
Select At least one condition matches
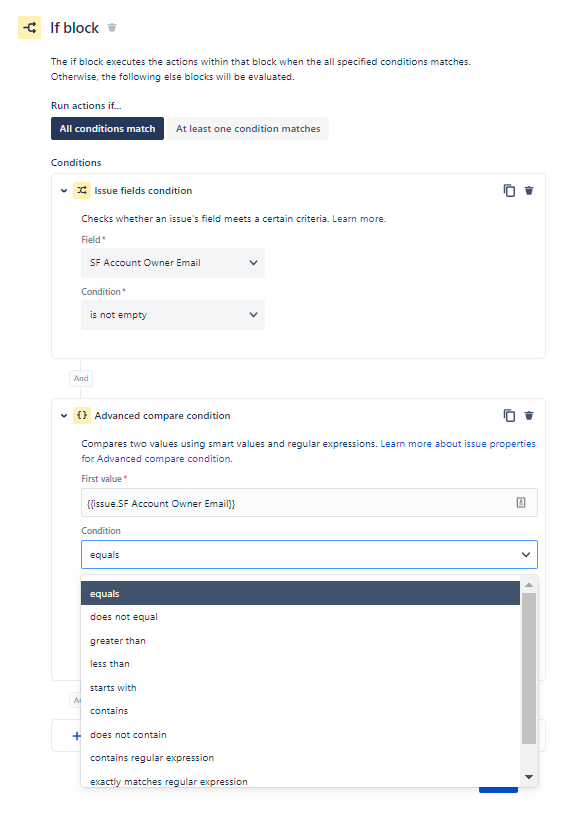pos(248,129)
